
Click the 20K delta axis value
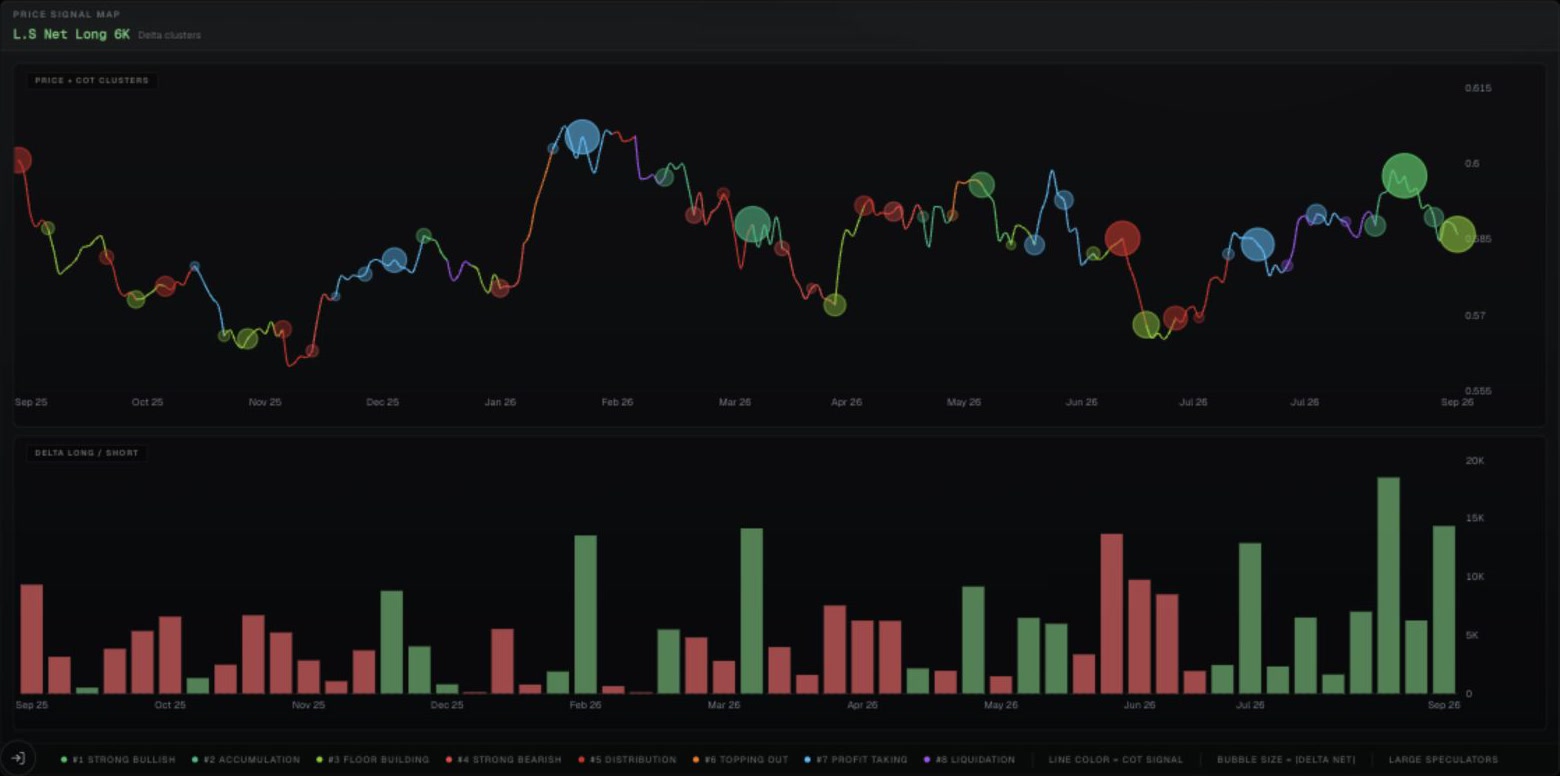(1474, 461)
